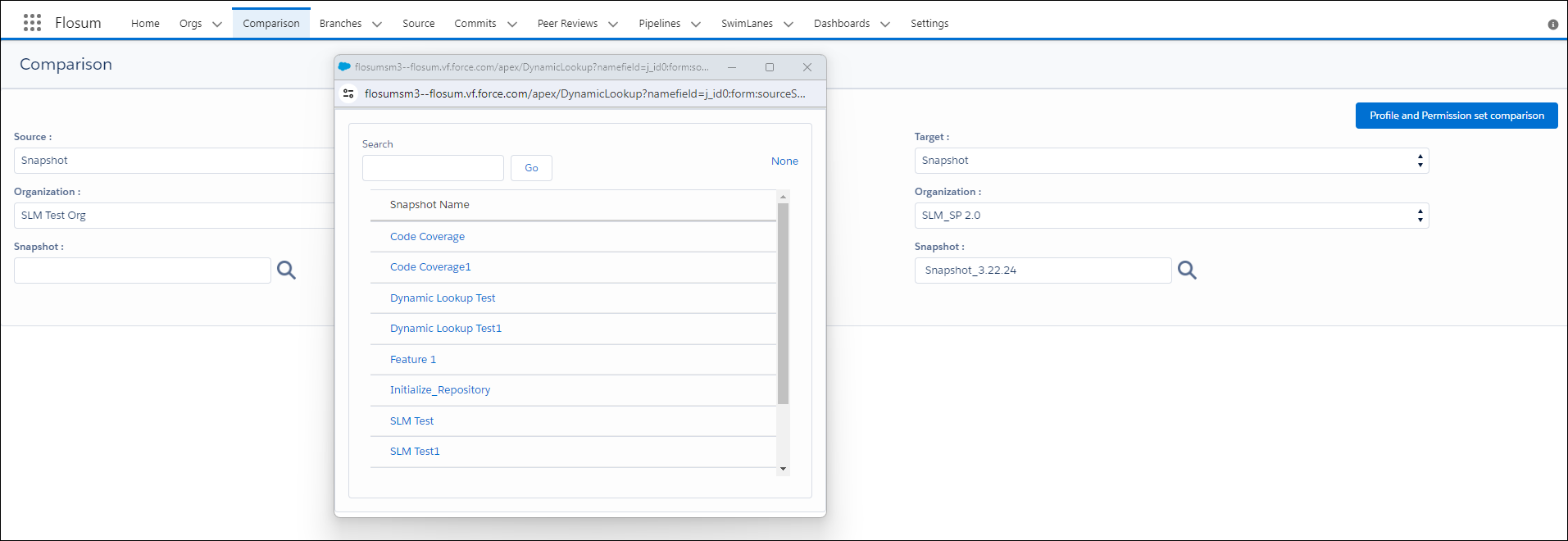1568x541 pixels.
Task: Open the Source Organization SLM Test Org dropdown
Action: (x=175, y=216)
